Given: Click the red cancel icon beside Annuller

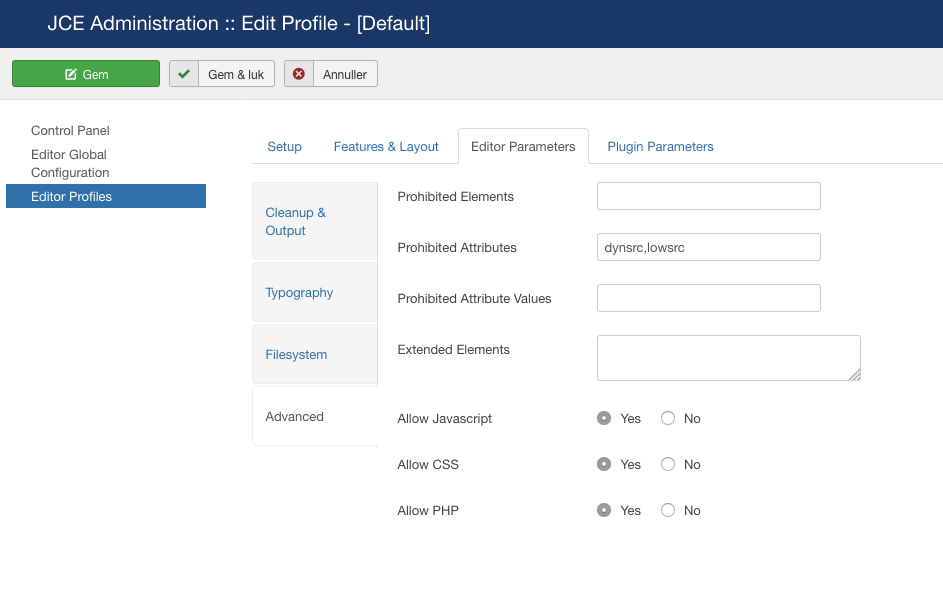Looking at the screenshot, I should tap(298, 74).
